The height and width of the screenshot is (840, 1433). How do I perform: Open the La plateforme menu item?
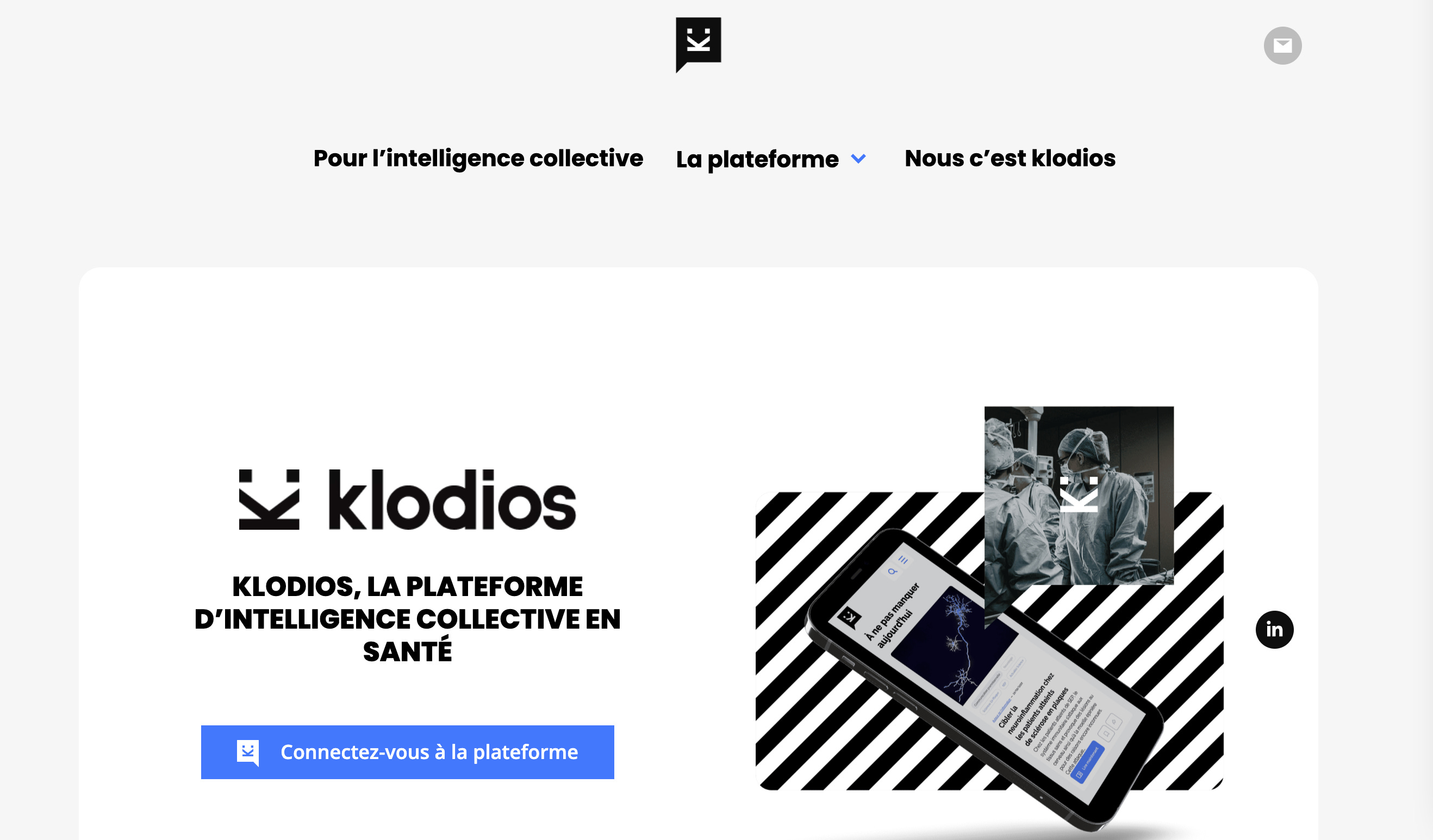coord(757,159)
